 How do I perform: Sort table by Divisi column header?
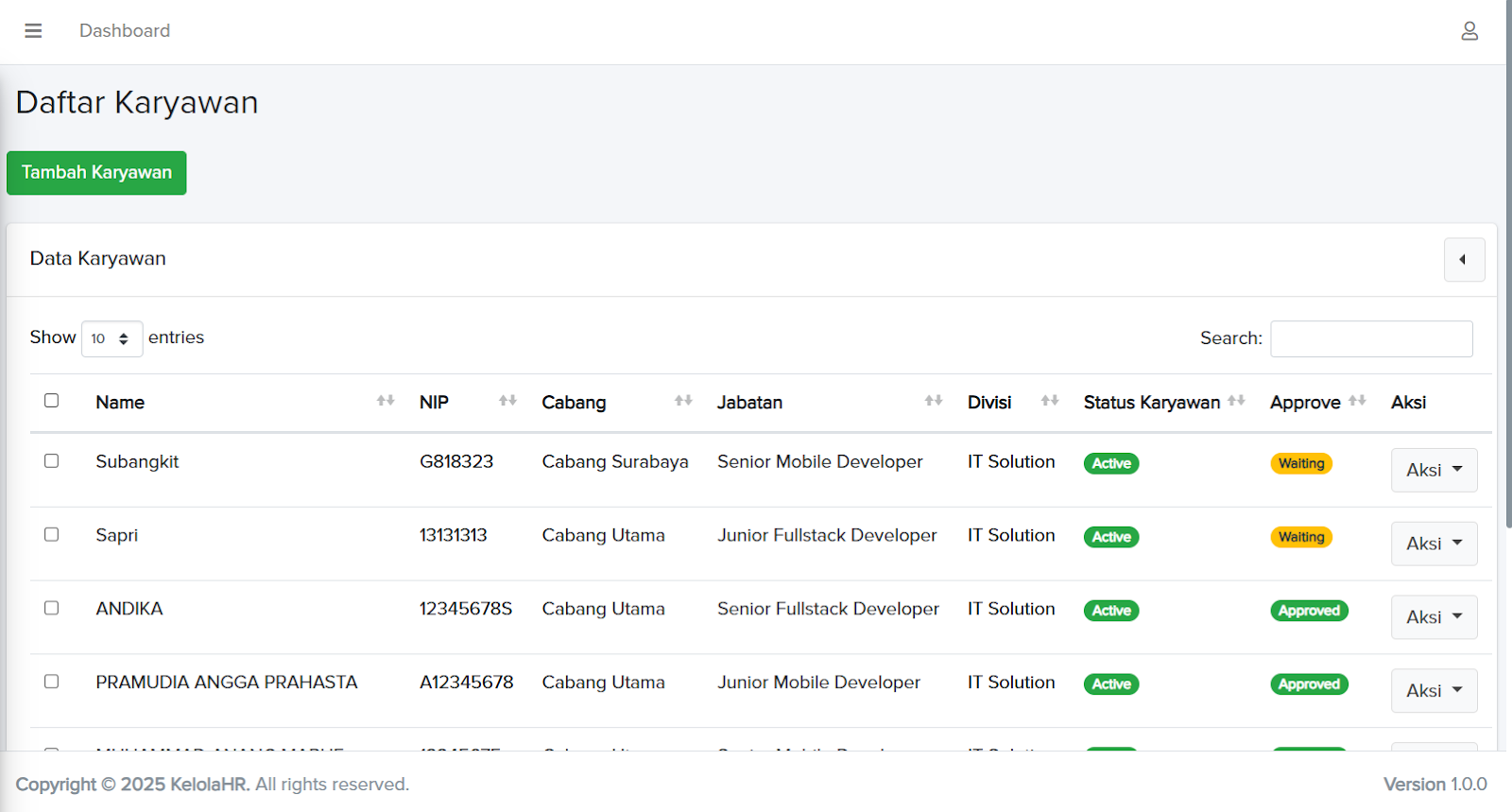[x=988, y=403]
